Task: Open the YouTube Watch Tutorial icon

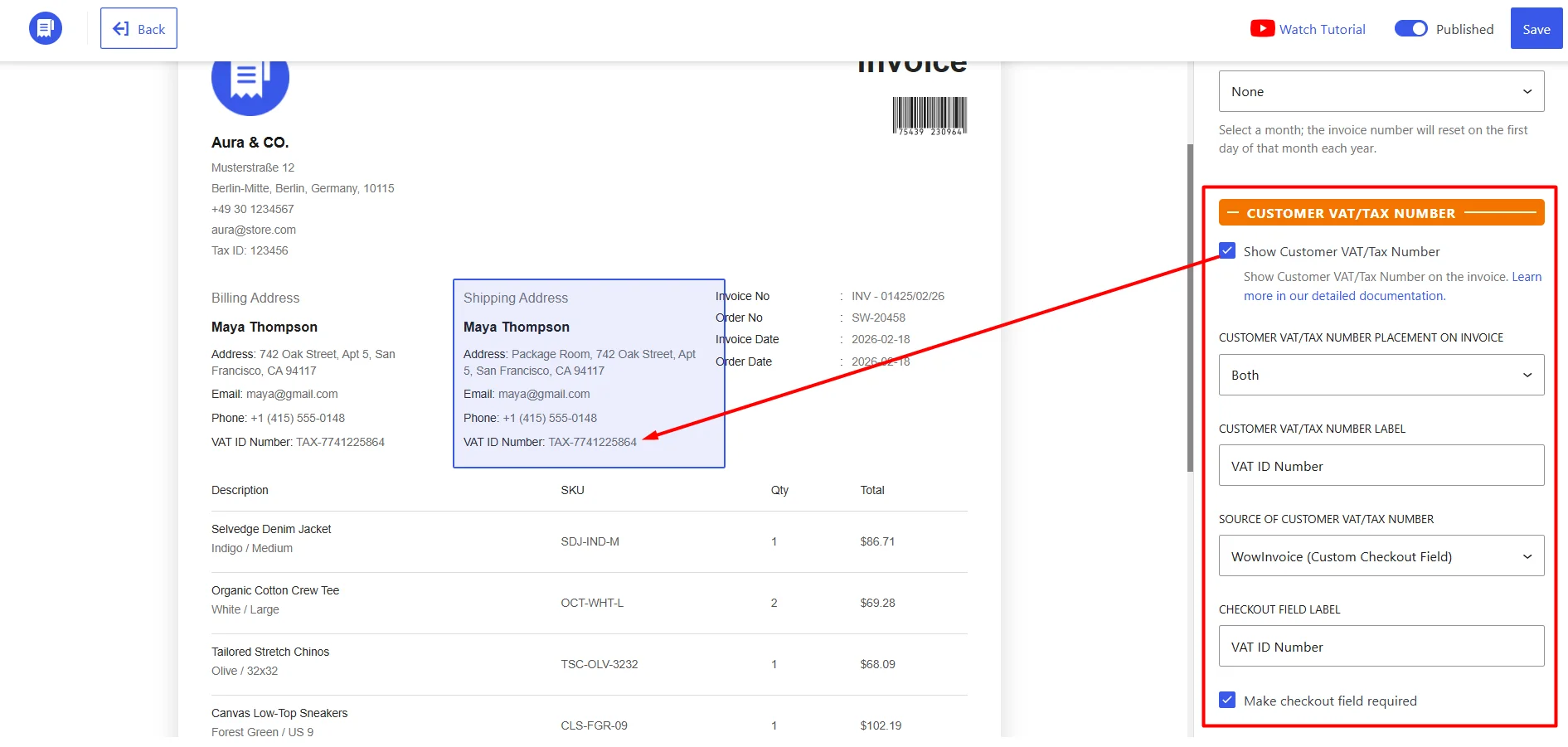Action: click(1262, 29)
